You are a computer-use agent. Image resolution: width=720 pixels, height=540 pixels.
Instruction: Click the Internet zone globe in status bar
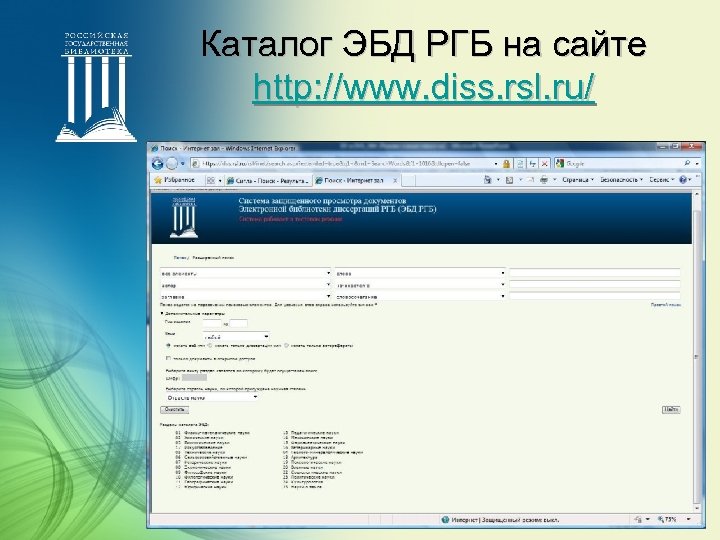click(x=445, y=520)
